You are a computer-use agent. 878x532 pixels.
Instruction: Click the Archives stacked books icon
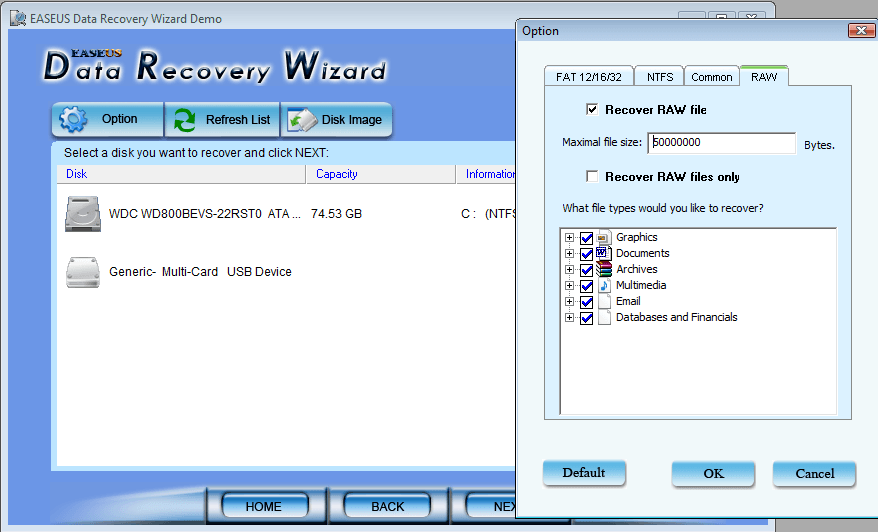click(x=604, y=269)
